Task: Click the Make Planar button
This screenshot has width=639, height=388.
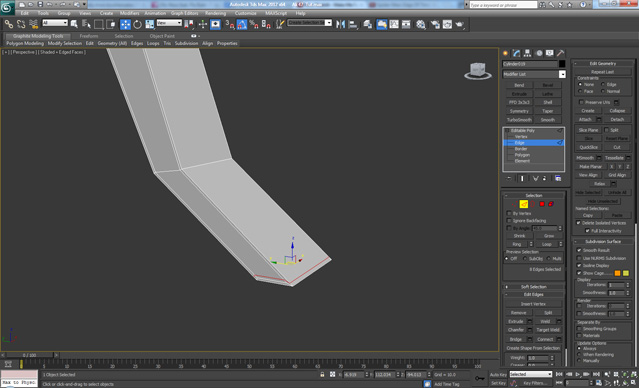Action: coord(591,167)
